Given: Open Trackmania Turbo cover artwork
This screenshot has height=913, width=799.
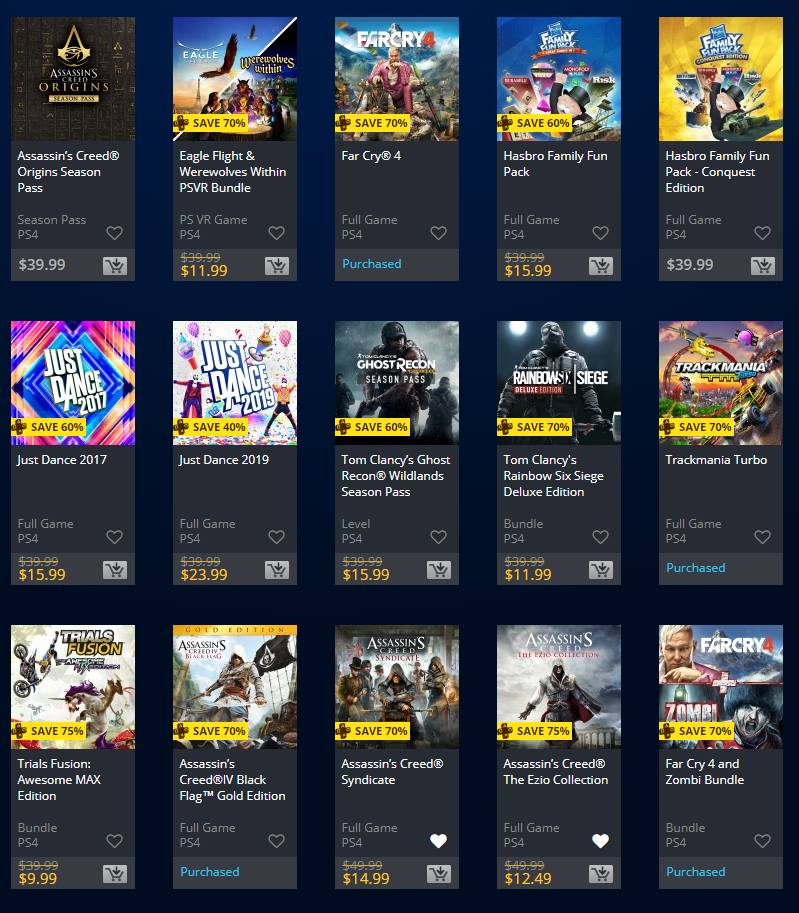Looking at the screenshot, I should tap(721, 383).
